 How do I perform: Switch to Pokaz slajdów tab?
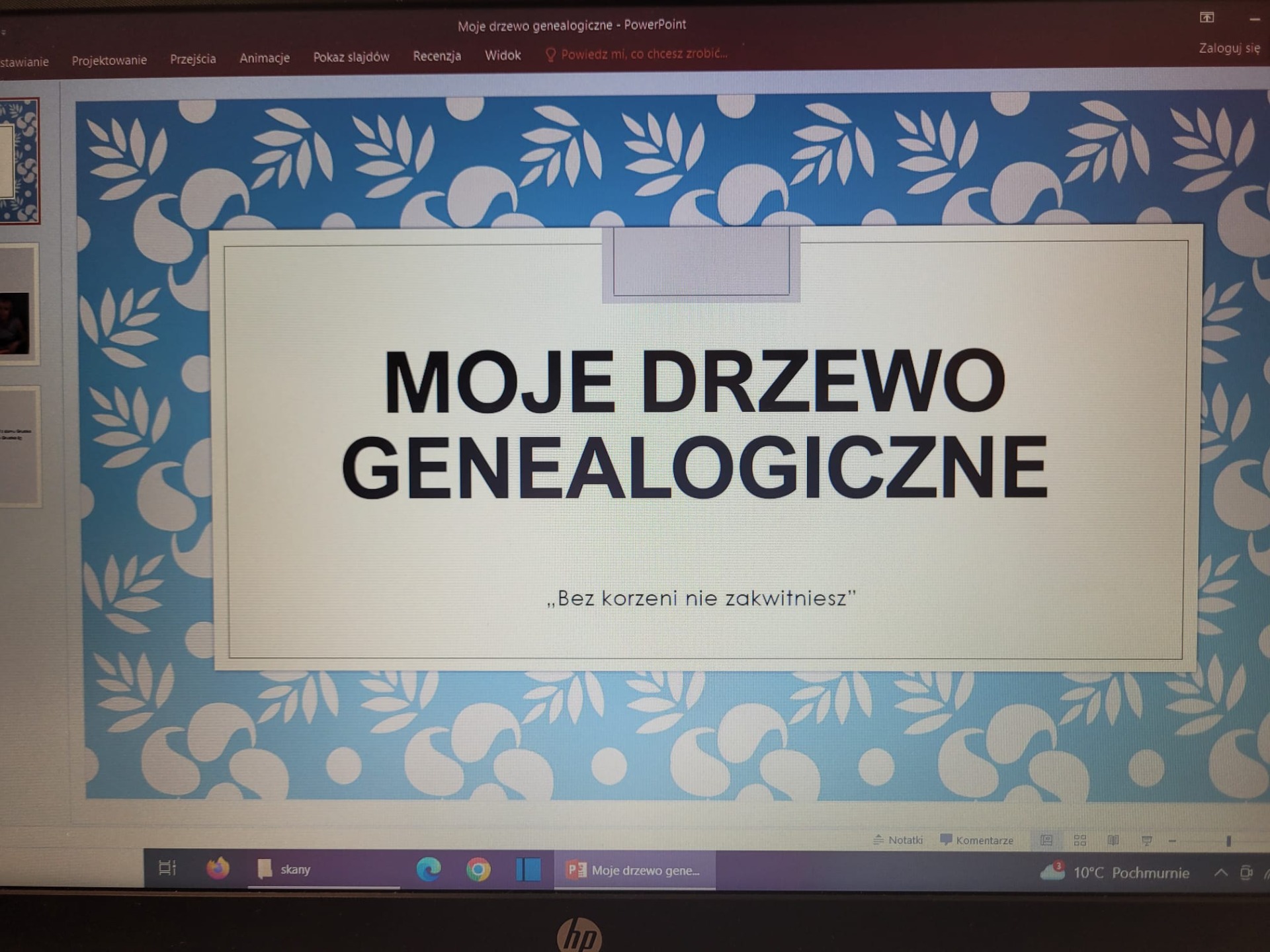(x=351, y=57)
